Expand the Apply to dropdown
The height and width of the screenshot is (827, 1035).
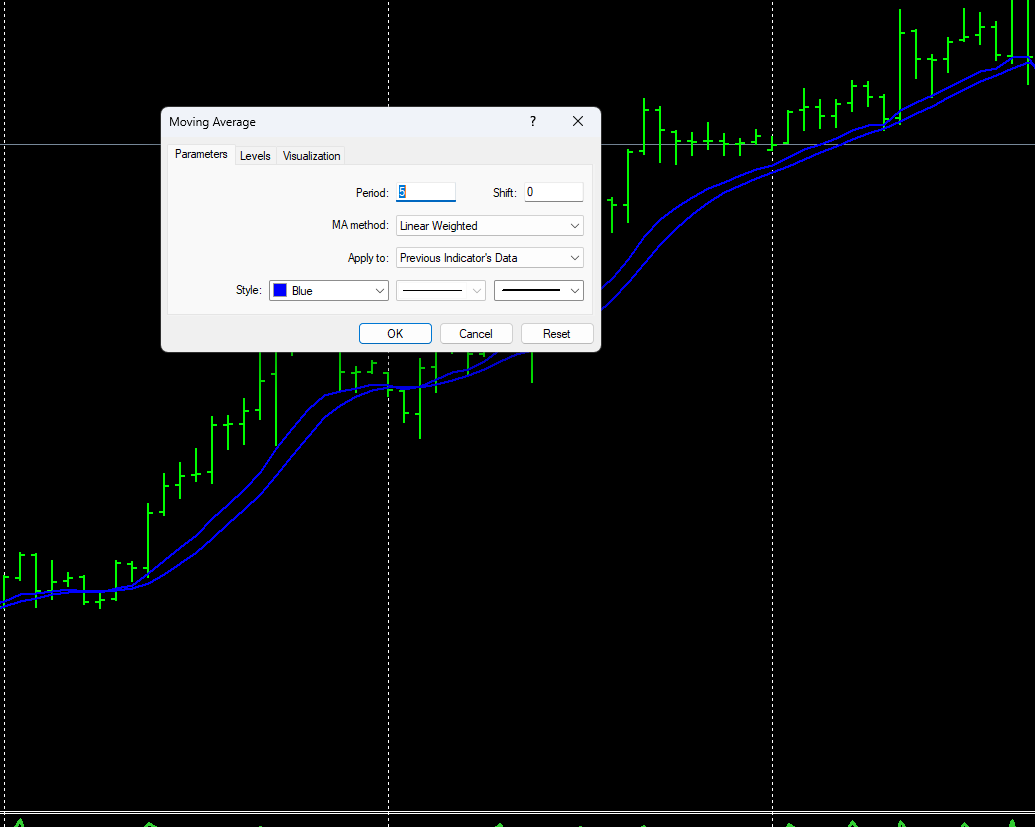(x=490, y=258)
